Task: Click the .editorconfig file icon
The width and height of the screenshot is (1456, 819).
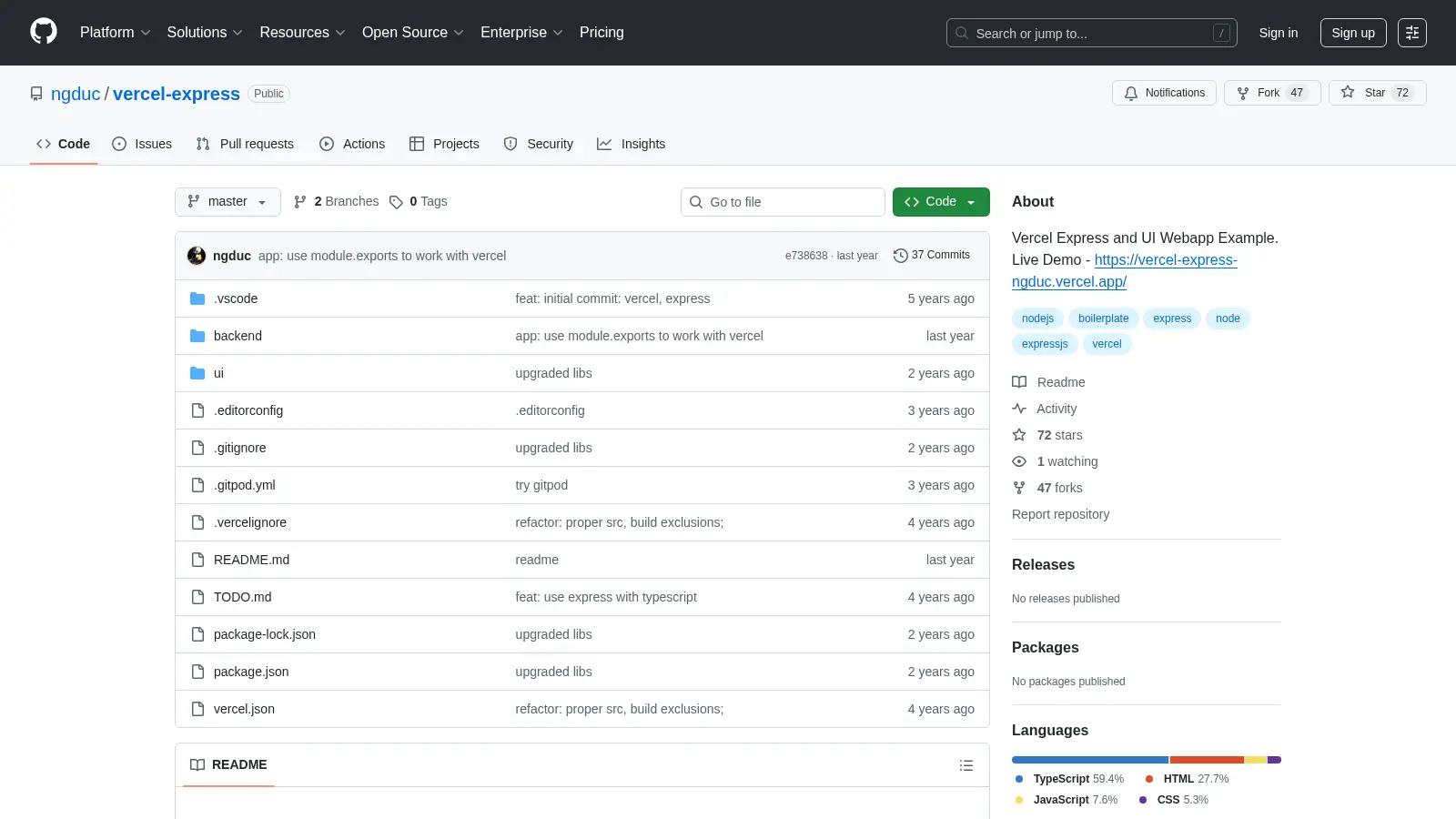Action: [197, 410]
